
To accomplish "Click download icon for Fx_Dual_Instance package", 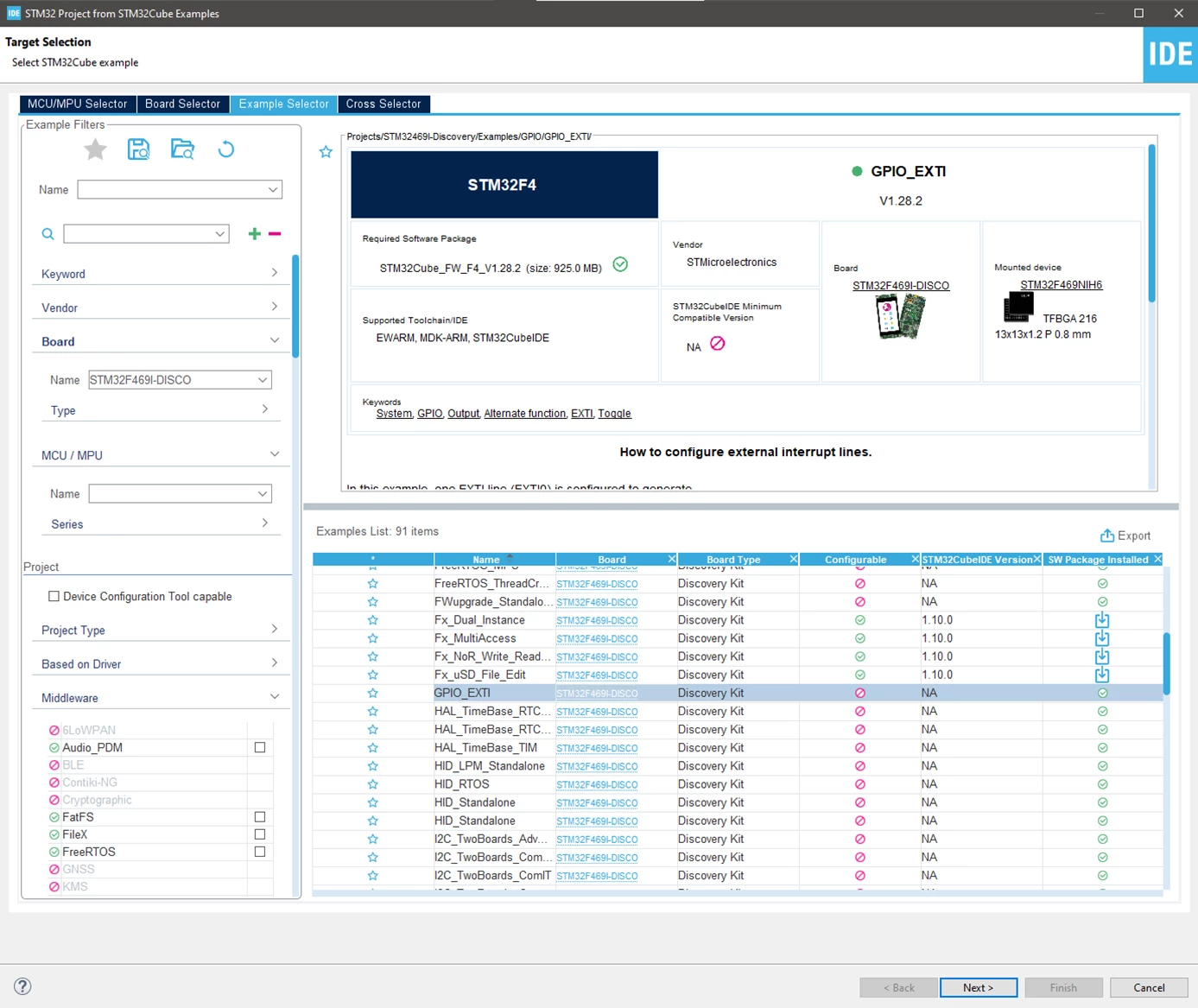I will 1102,620.
